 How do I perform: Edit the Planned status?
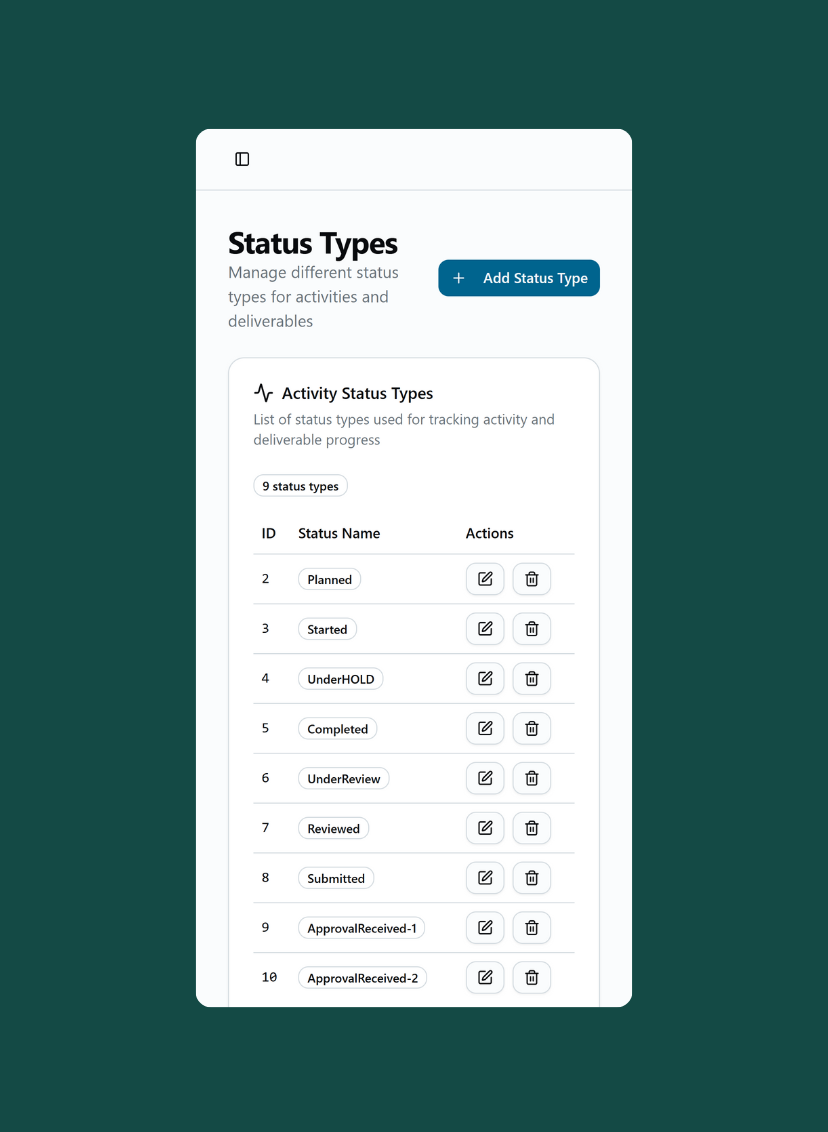[x=485, y=579]
